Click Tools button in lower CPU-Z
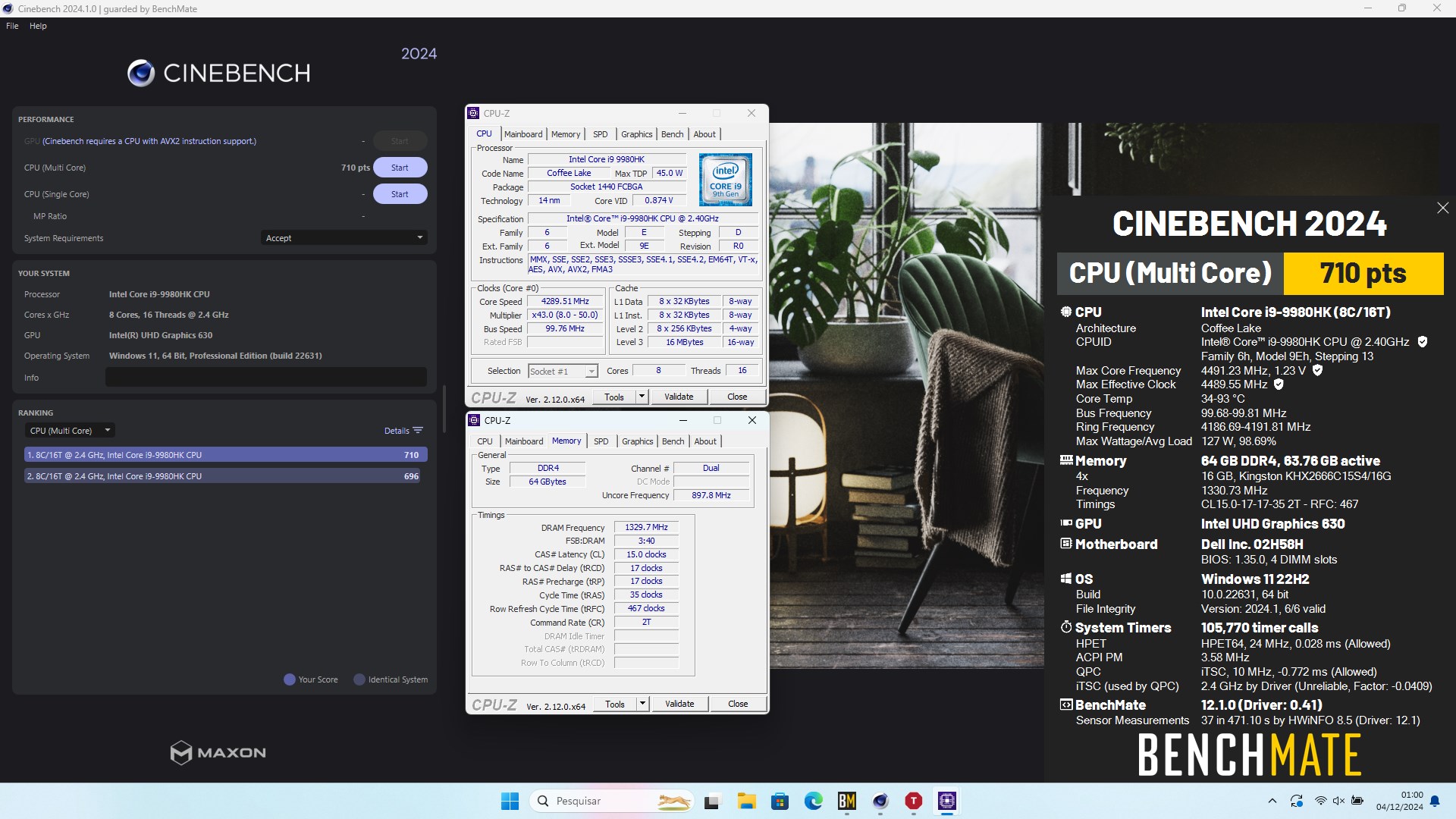Screen dimensions: 1456x819 tap(615, 704)
